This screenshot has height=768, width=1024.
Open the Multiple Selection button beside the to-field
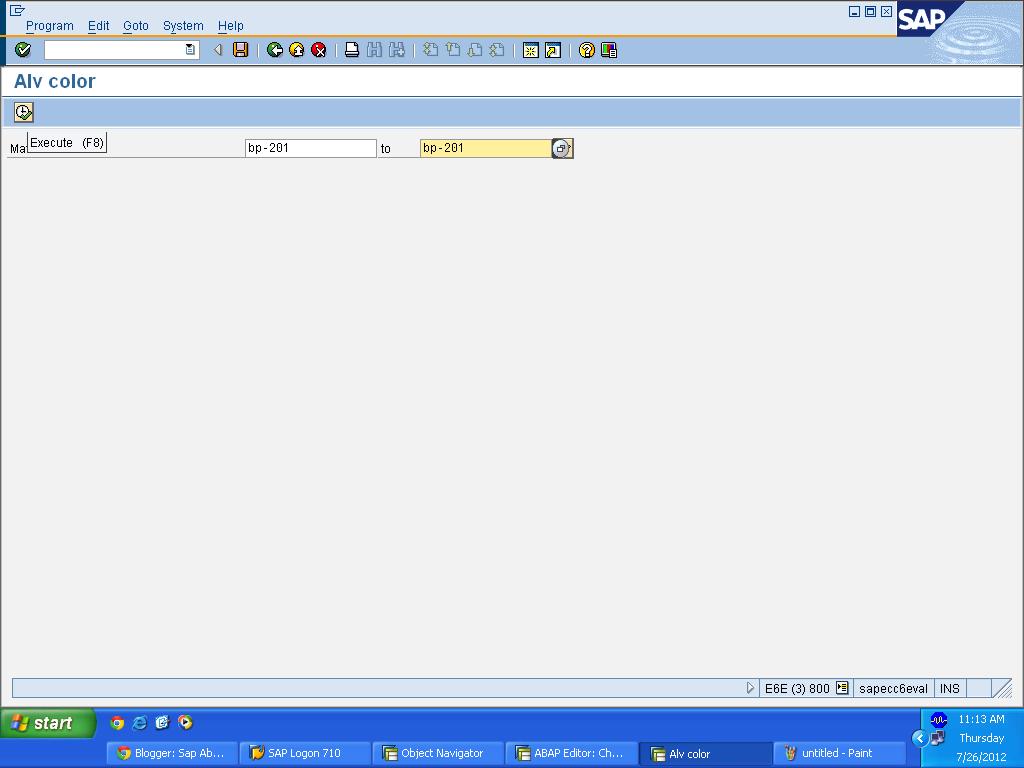click(x=562, y=148)
